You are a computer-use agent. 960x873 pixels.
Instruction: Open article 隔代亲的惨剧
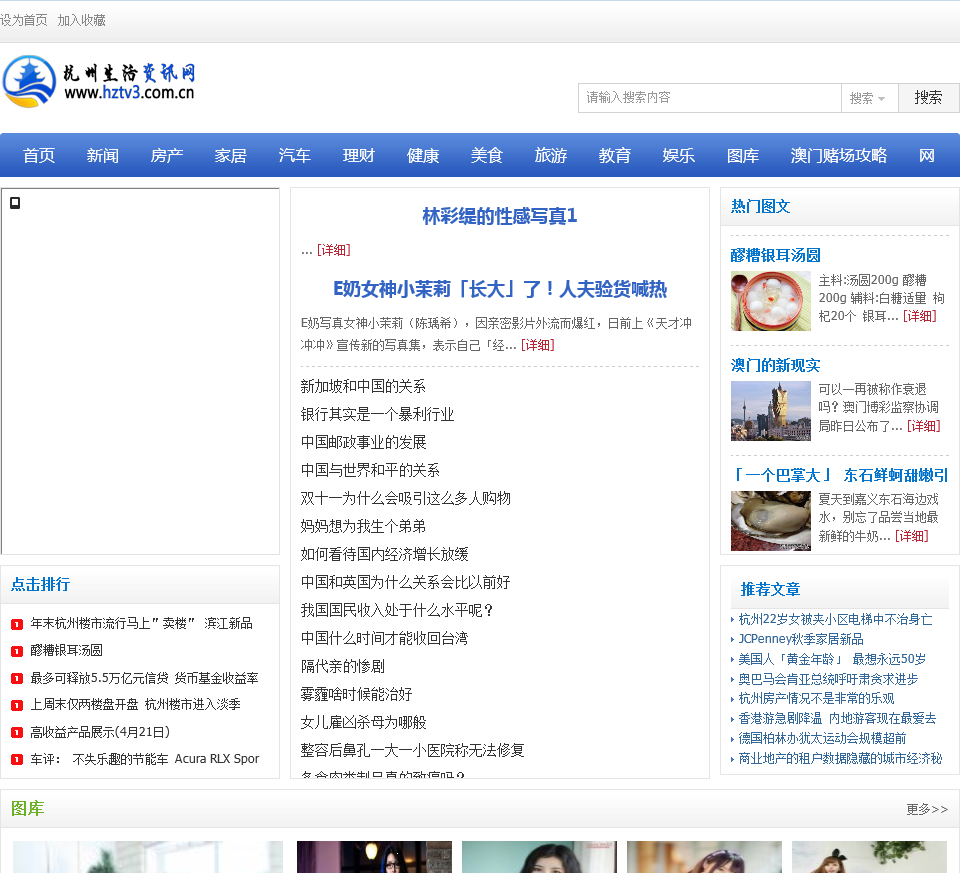343,667
